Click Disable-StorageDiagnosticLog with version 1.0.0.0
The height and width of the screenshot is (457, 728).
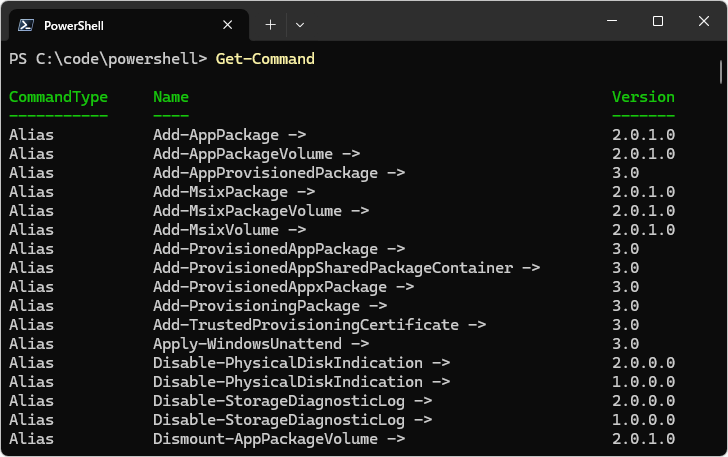pos(292,420)
